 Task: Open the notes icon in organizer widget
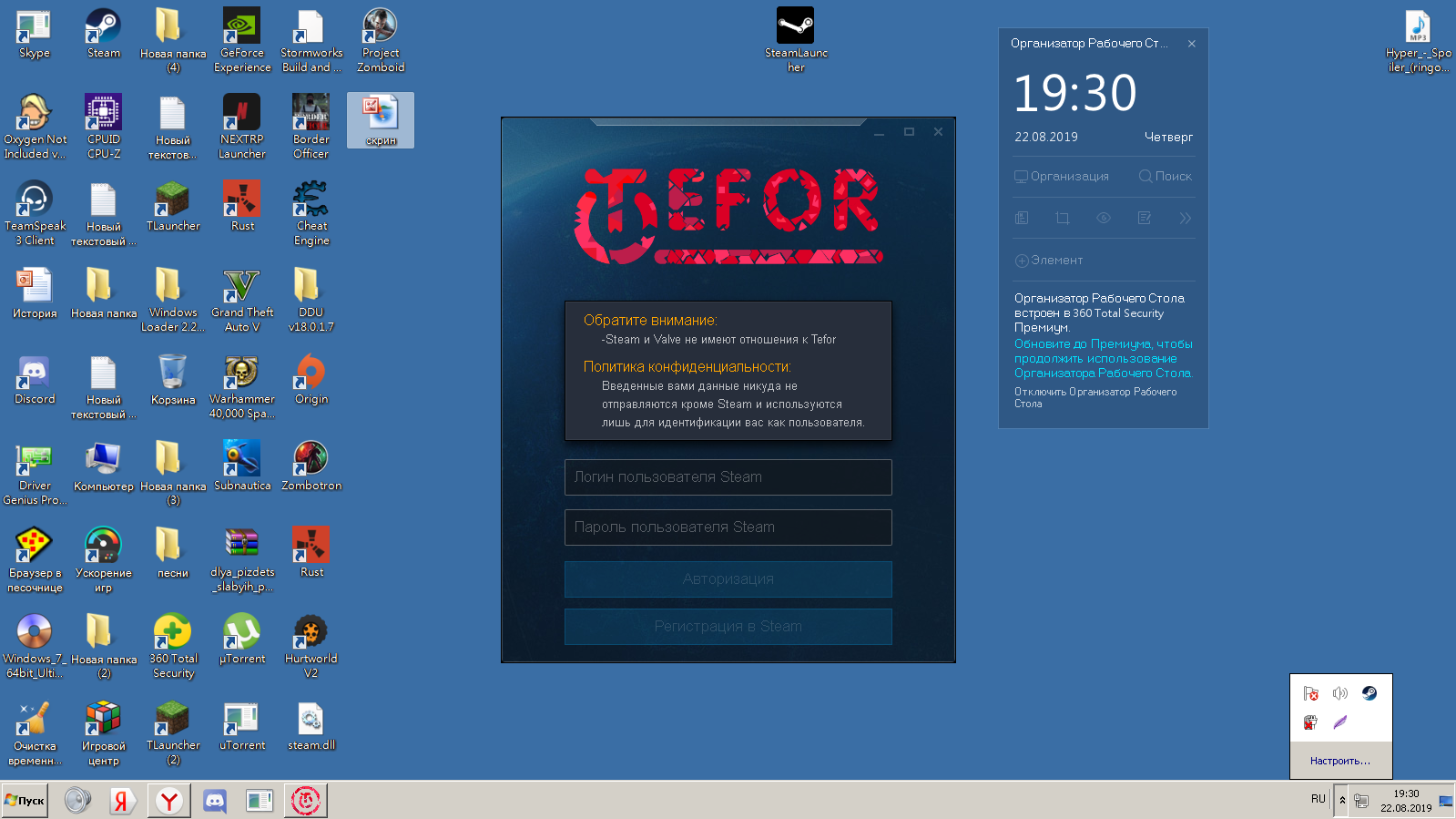(1145, 218)
